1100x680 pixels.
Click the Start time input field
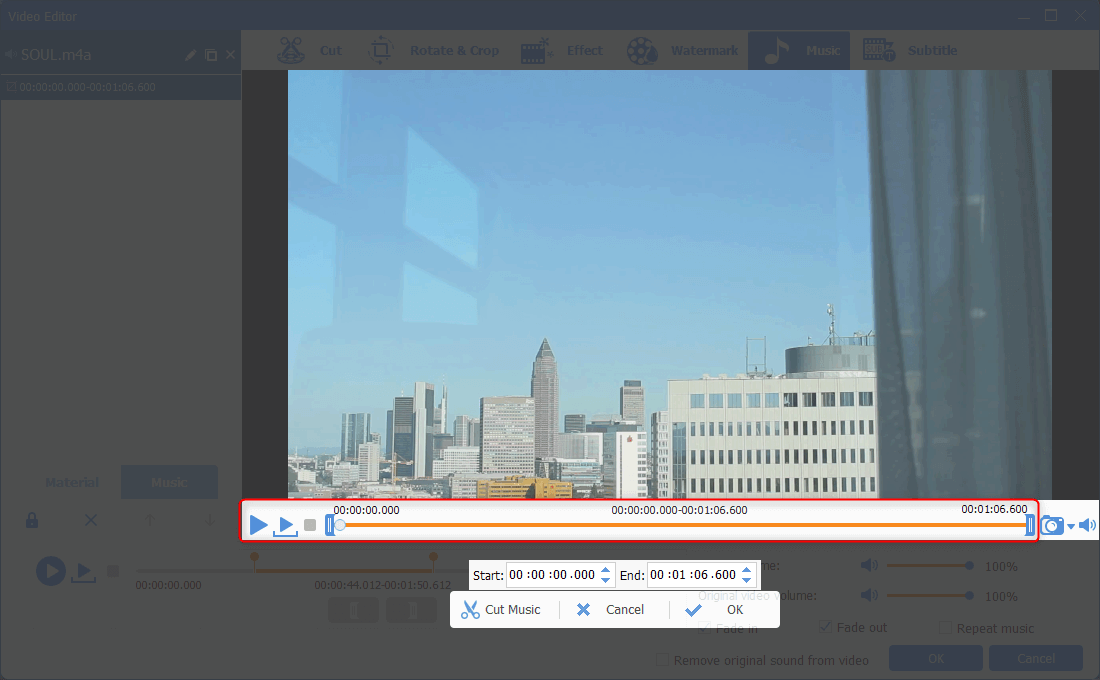tap(551, 575)
